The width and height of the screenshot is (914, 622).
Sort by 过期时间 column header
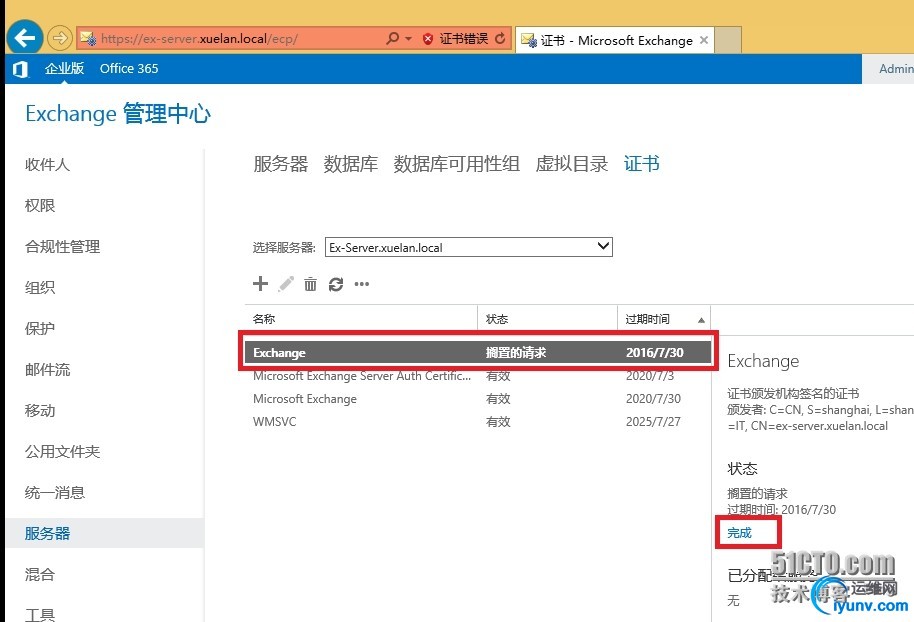(664, 319)
